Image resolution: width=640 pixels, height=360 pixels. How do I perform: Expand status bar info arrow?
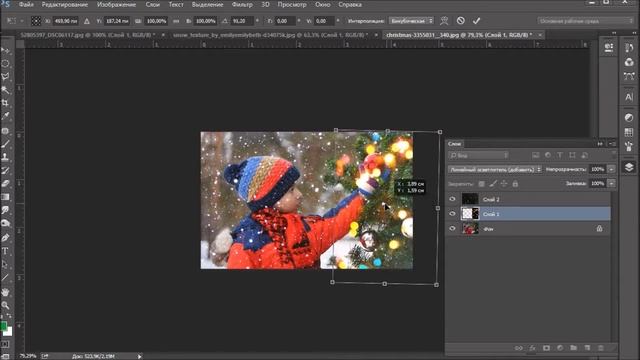click(x=139, y=356)
